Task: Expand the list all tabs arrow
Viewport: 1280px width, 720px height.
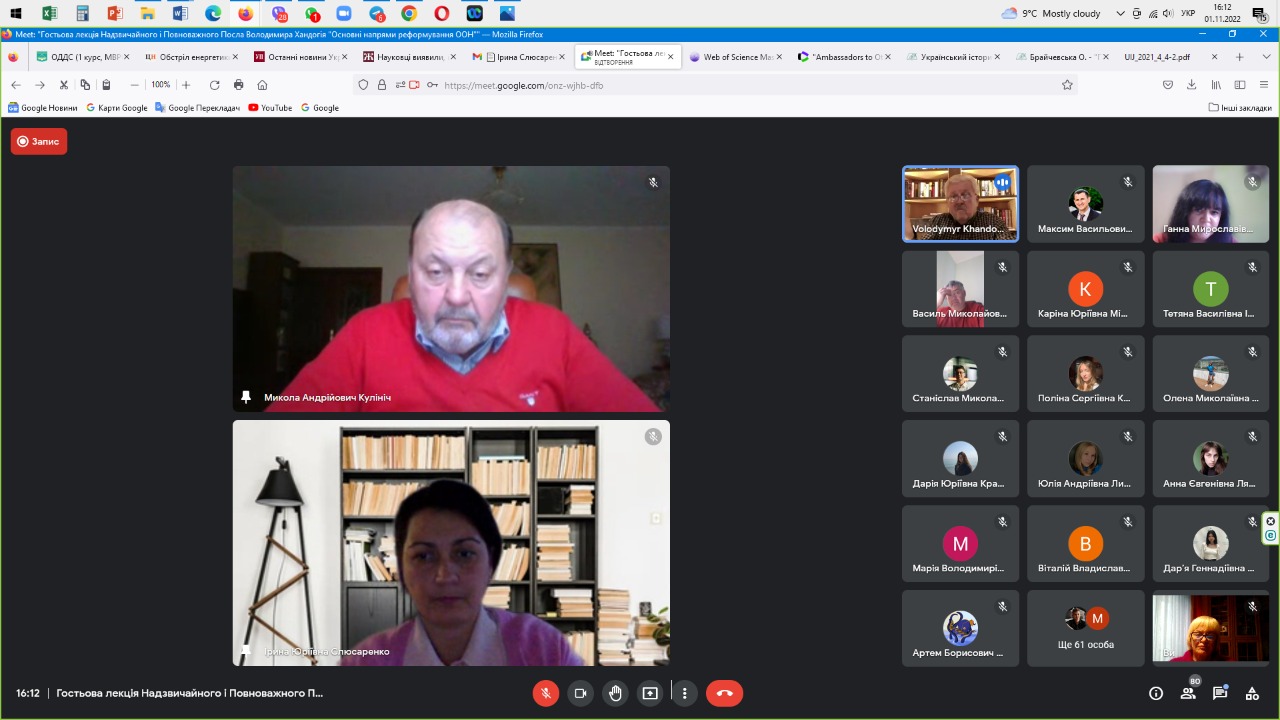Action: coord(1265,57)
